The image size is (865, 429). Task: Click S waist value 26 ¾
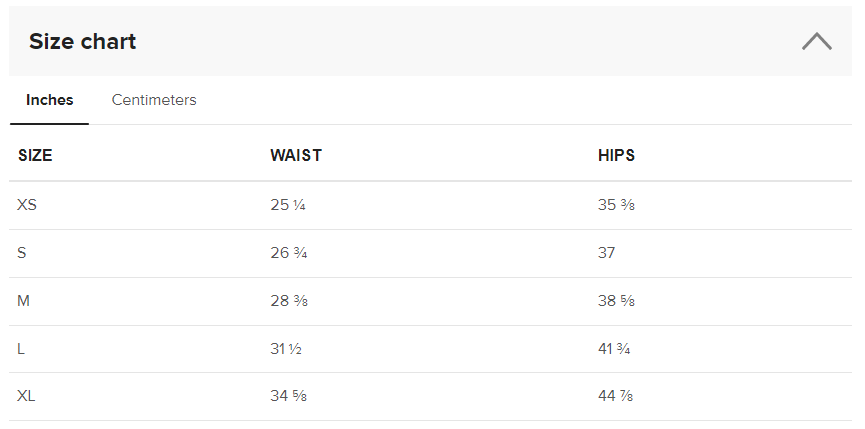[288, 253]
